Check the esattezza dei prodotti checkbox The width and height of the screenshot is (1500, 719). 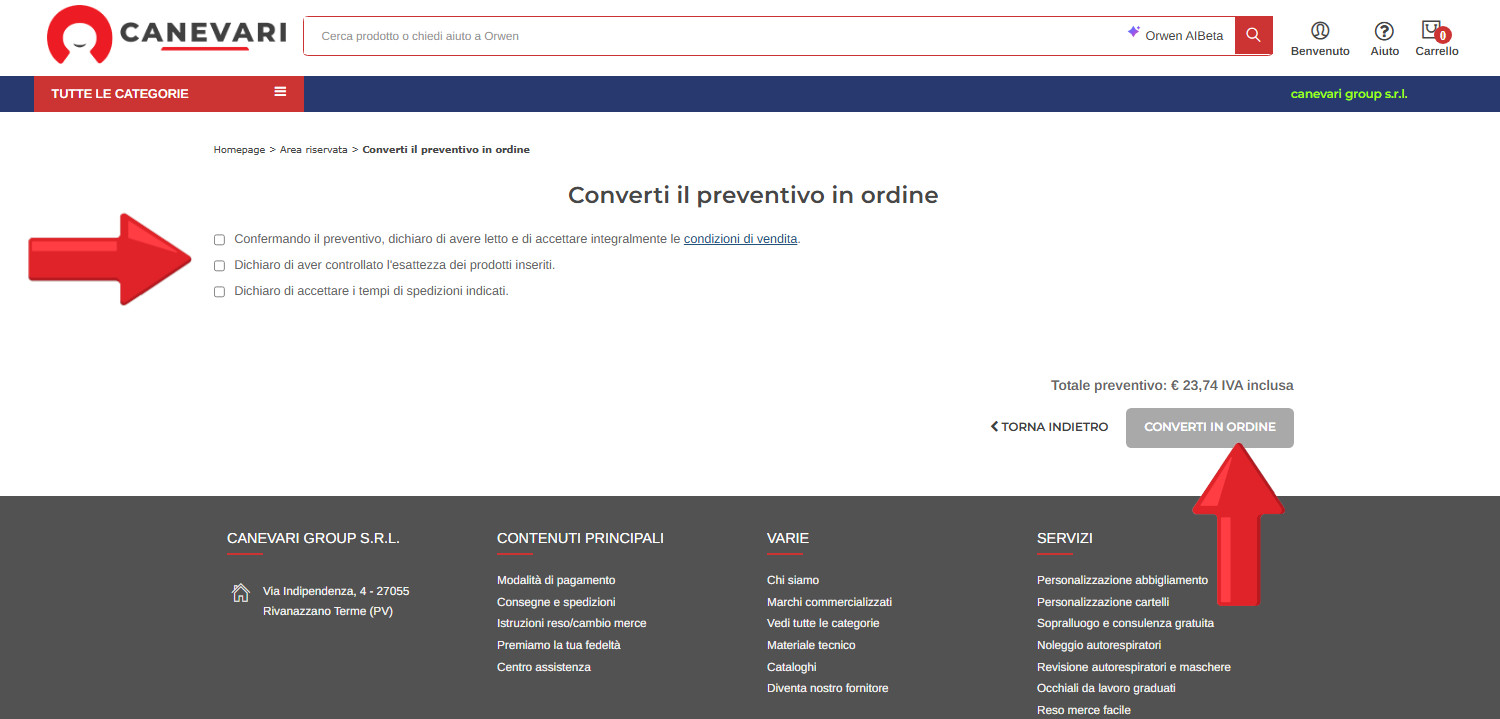tap(219, 266)
